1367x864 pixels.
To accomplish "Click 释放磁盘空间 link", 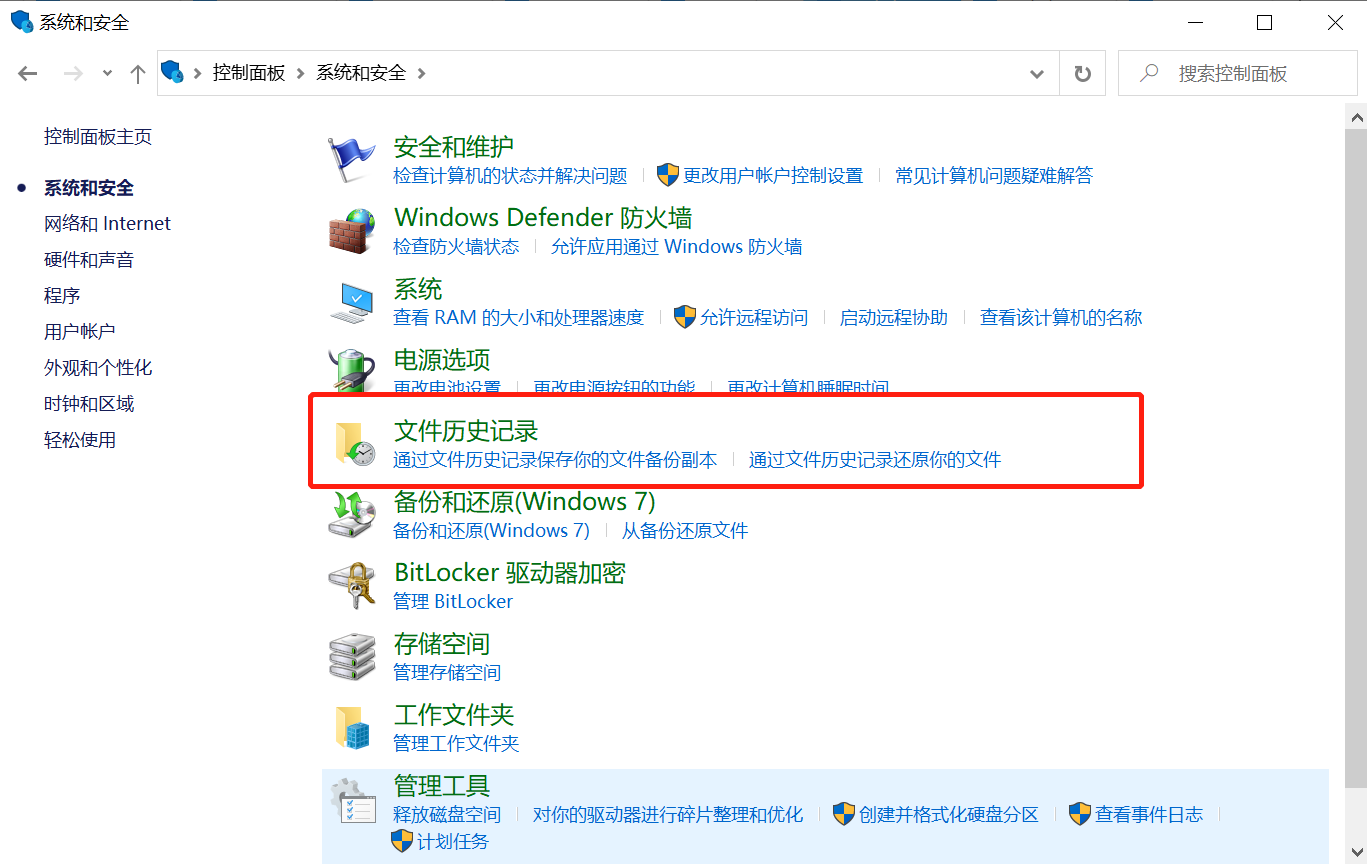I will click(x=447, y=814).
